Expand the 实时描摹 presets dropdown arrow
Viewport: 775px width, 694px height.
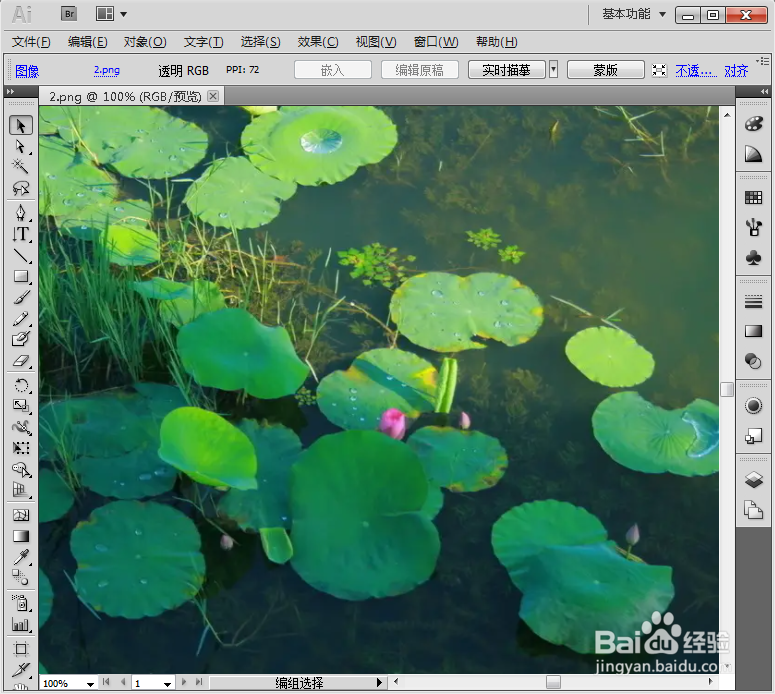pos(554,70)
